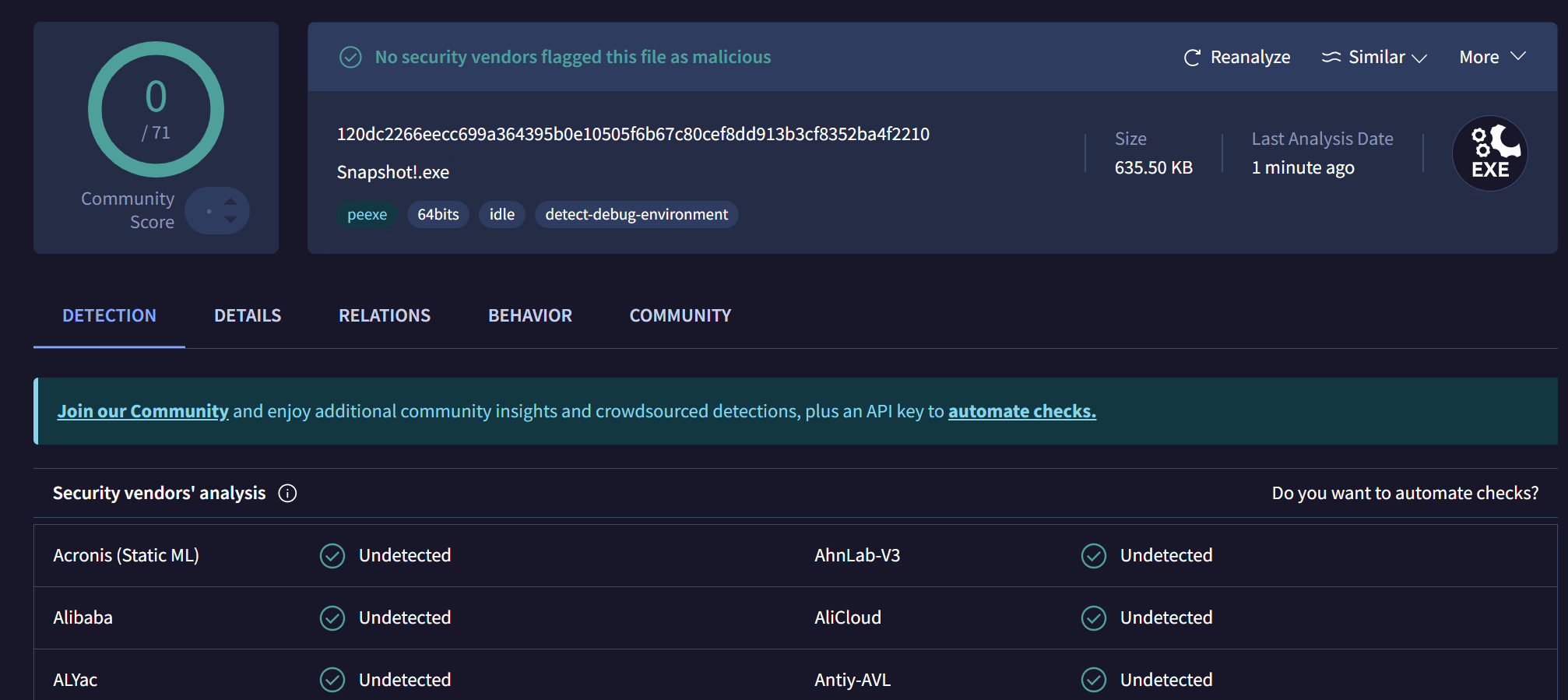Click the AliCloud Undetected checkmark icon
This screenshot has height=700, width=1568.
pos(1093,618)
